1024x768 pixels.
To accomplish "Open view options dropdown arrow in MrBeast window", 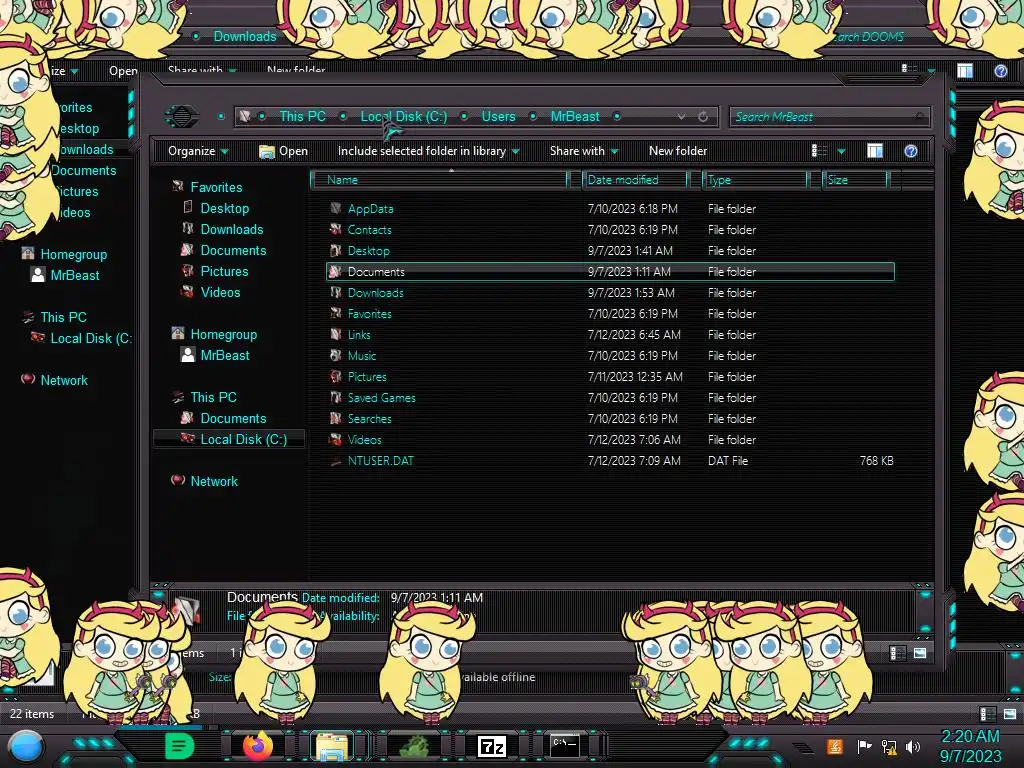I will tap(841, 152).
